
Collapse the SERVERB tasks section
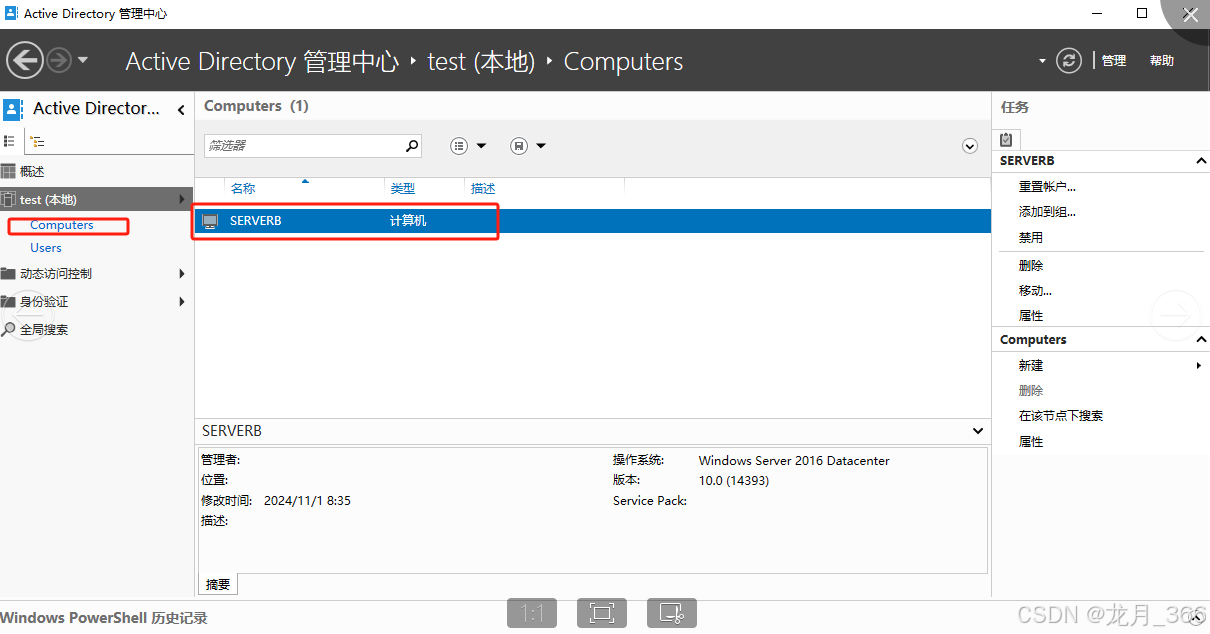1200,161
